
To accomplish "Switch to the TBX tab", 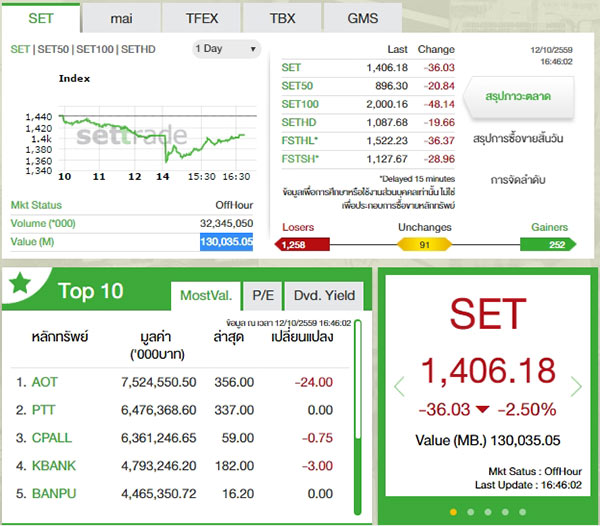I will click(x=282, y=18).
